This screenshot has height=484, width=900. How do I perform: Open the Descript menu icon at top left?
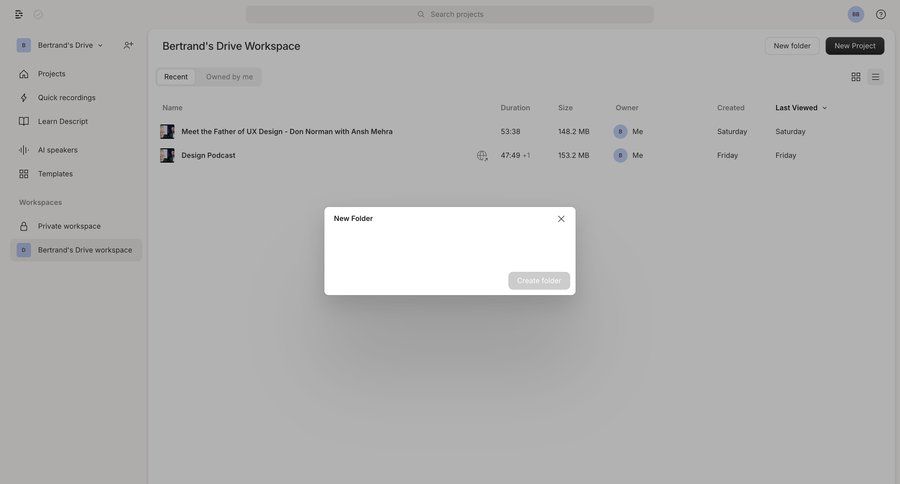pos(19,14)
